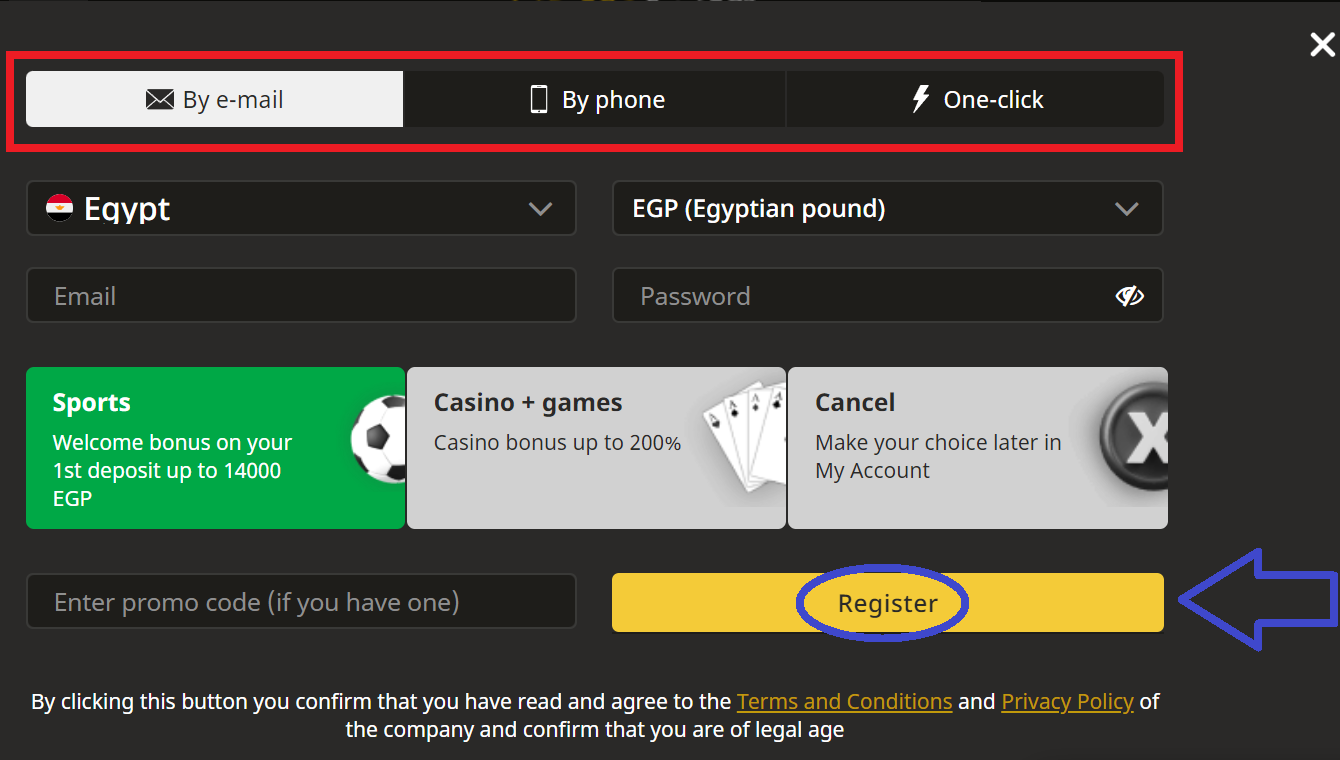
Task: Click the phone icon on By phone tab
Action: 540,98
